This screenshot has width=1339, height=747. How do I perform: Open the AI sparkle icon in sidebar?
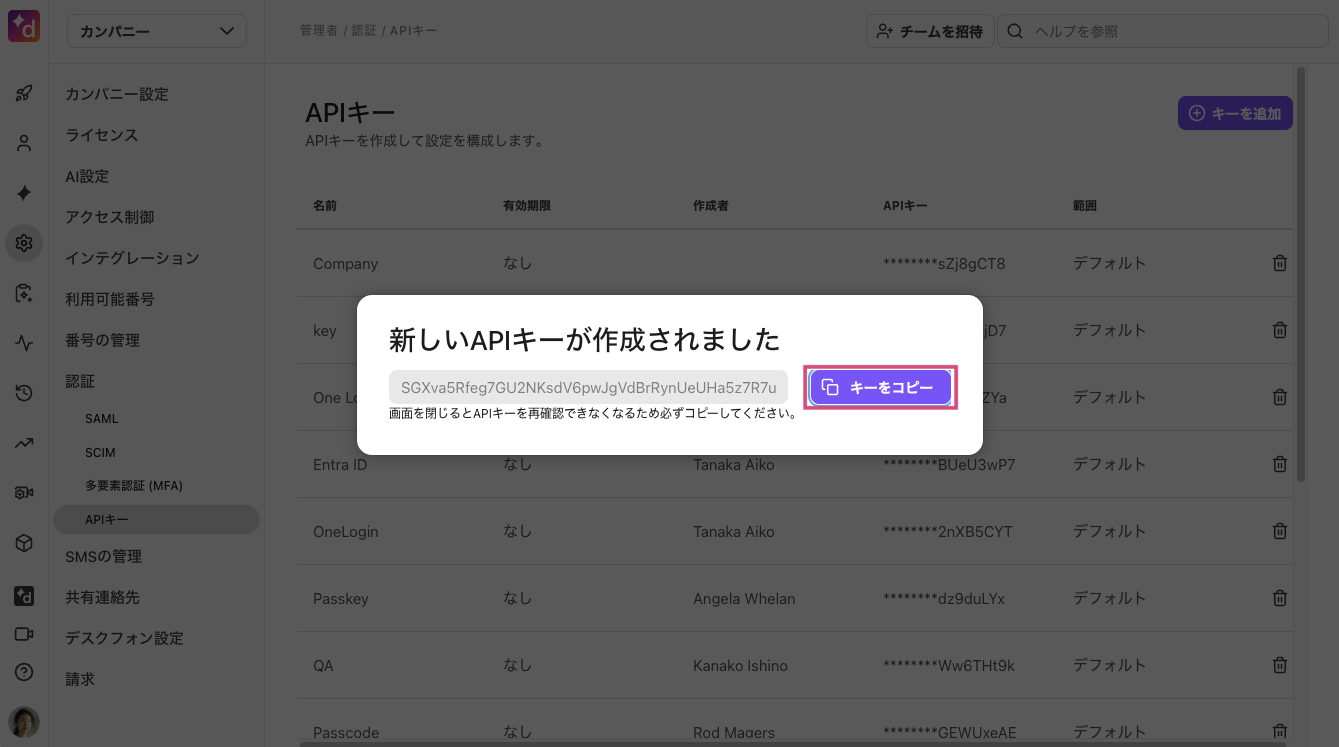point(24,193)
